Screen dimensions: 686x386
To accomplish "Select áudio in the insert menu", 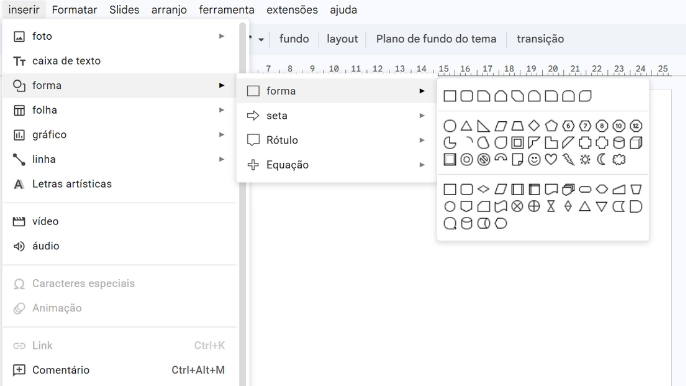I will click(120, 246).
